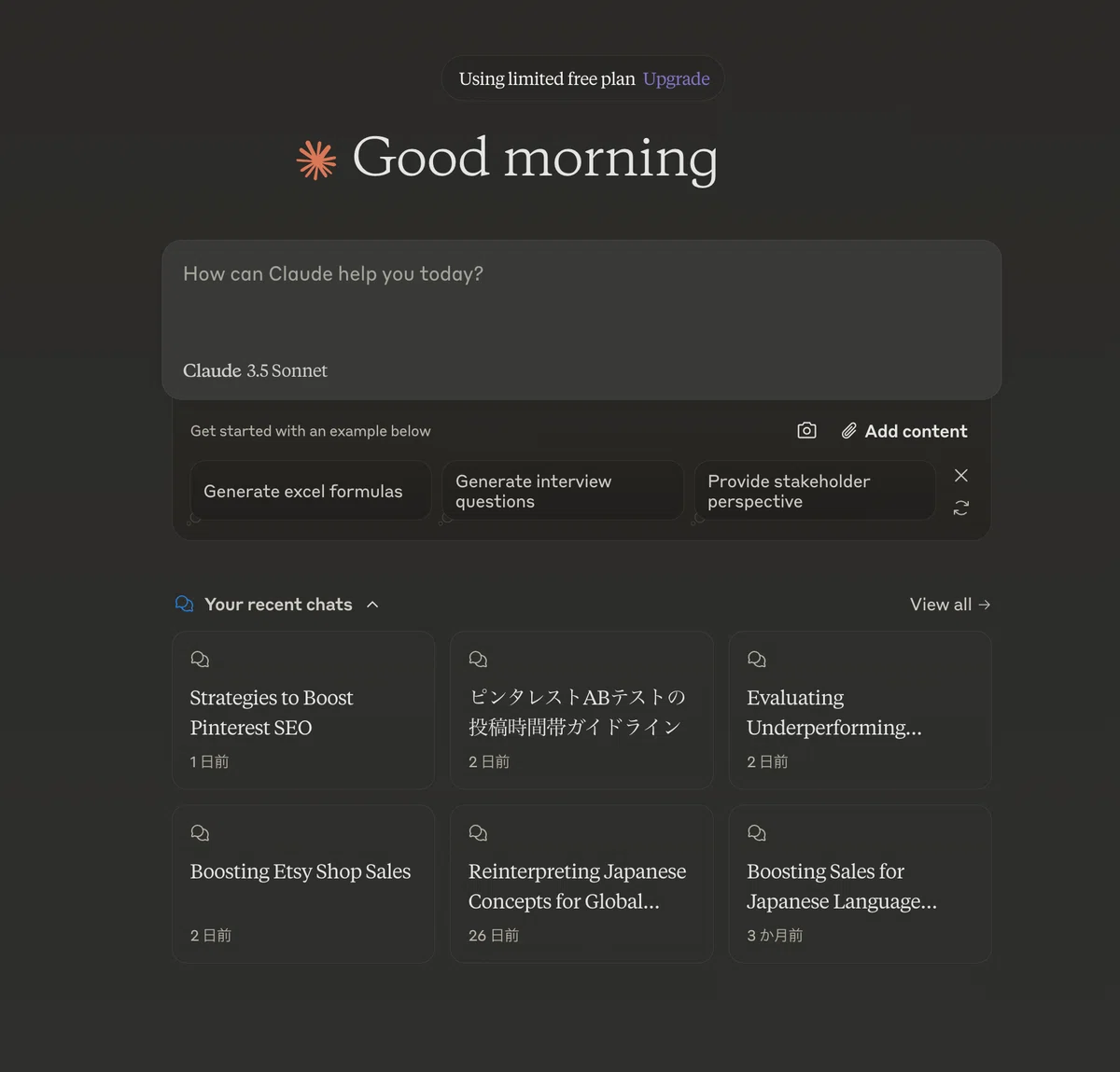
Task: Click the paperclip attachment icon
Action: click(x=848, y=430)
